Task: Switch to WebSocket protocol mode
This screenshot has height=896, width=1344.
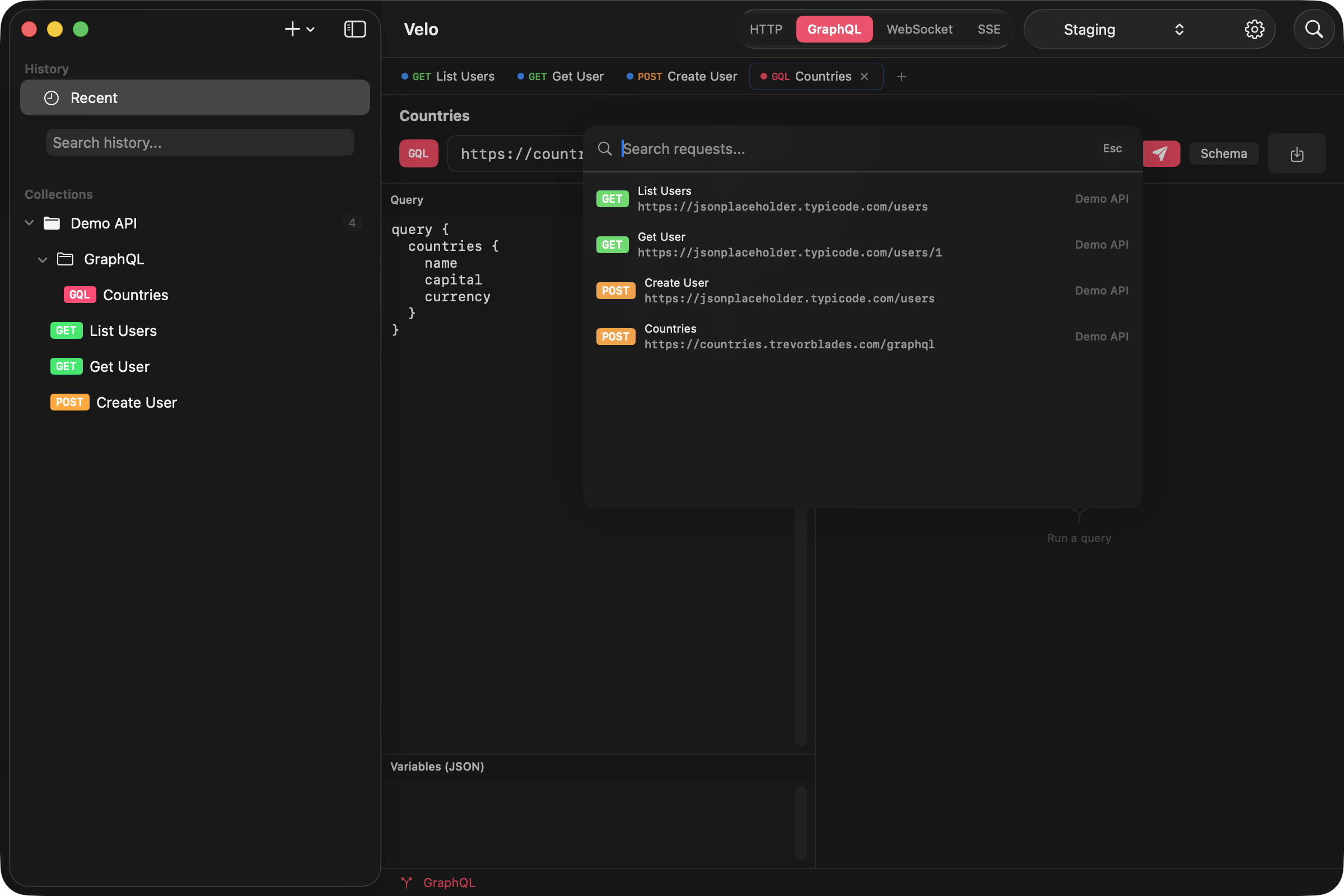Action: [919, 29]
